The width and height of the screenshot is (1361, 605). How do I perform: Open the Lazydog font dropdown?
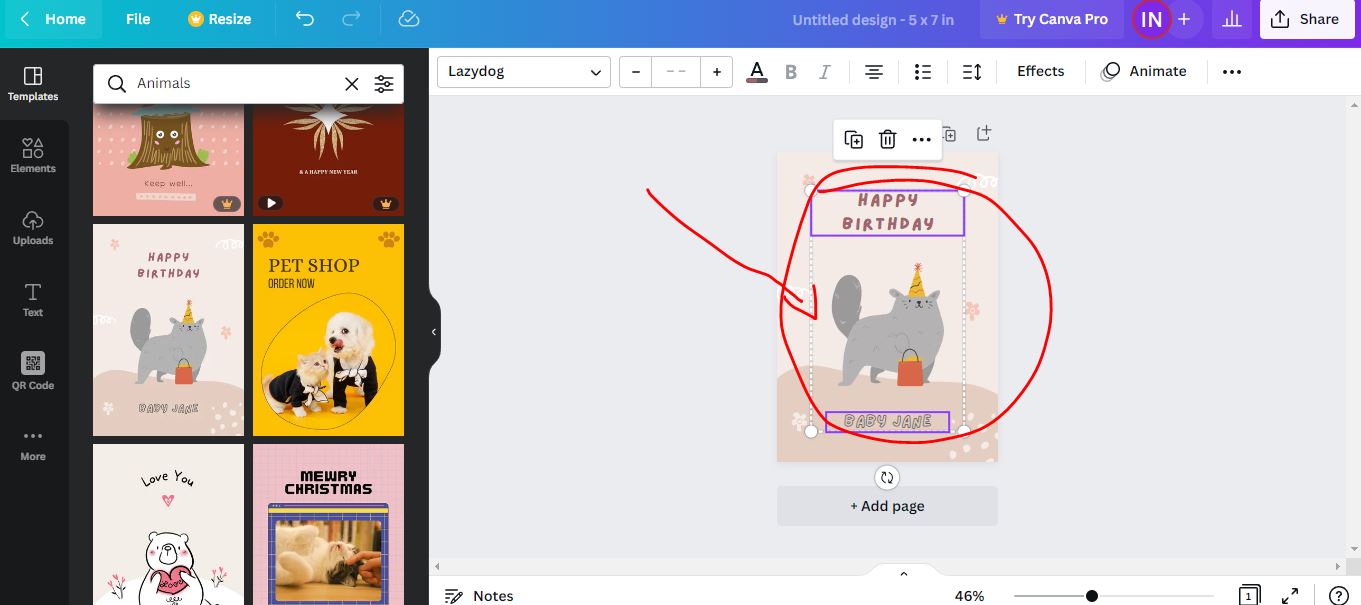[x=523, y=71]
